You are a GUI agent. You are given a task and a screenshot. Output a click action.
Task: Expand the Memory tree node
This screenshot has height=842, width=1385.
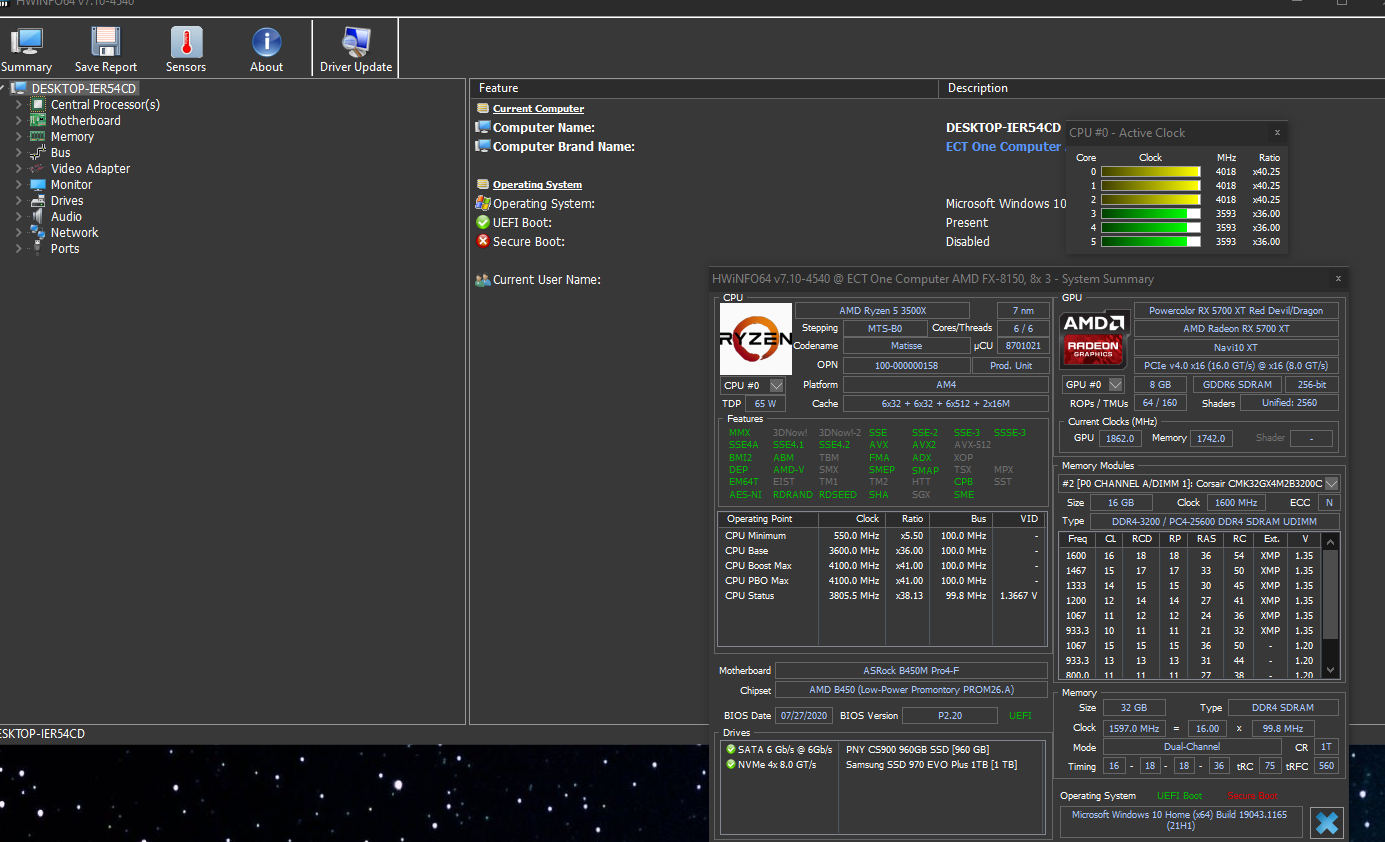(x=18, y=136)
